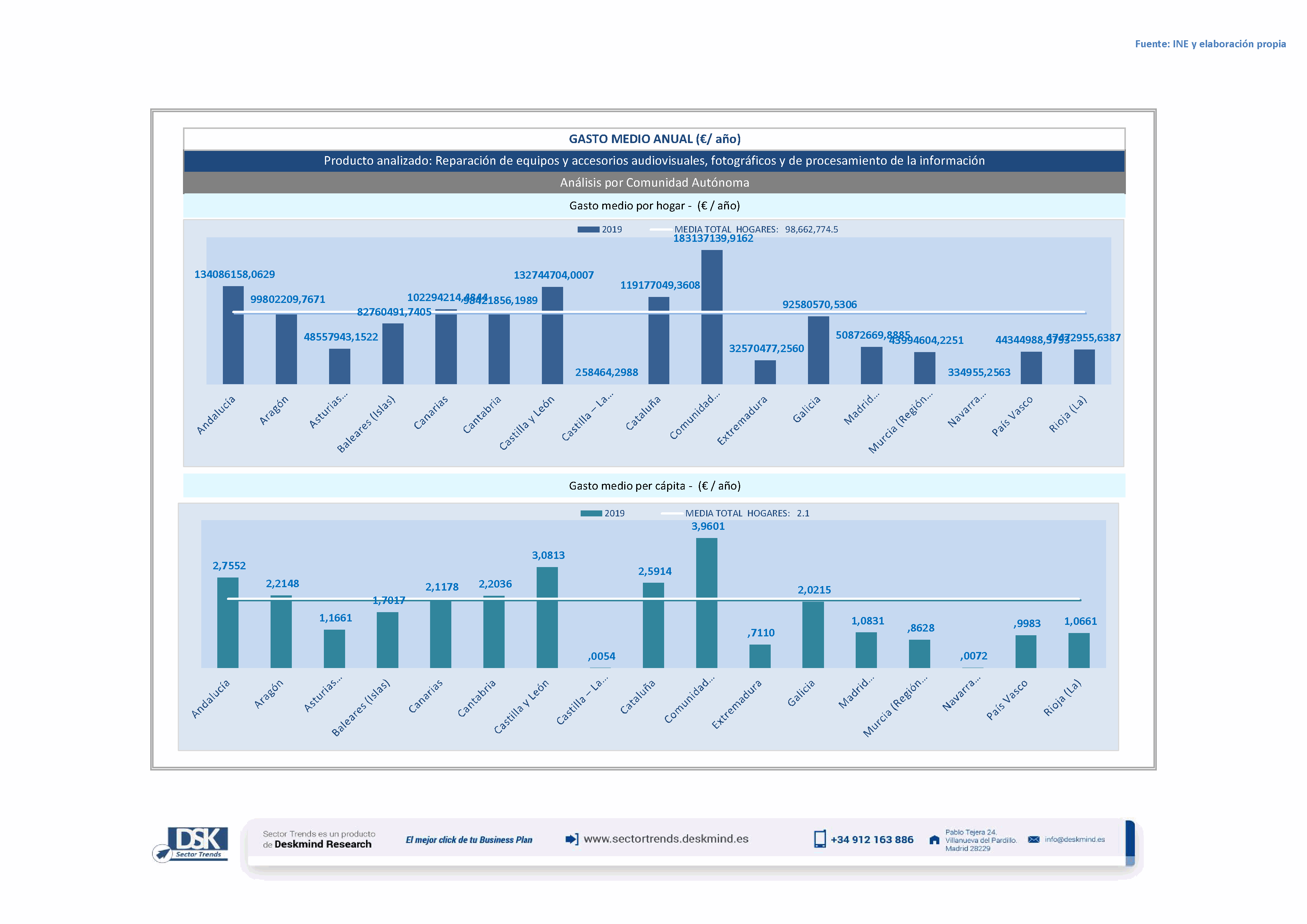Click 'Análisis por Comunidad Autónoma' gray header
This screenshot has width=1307, height=924.
(x=654, y=183)
